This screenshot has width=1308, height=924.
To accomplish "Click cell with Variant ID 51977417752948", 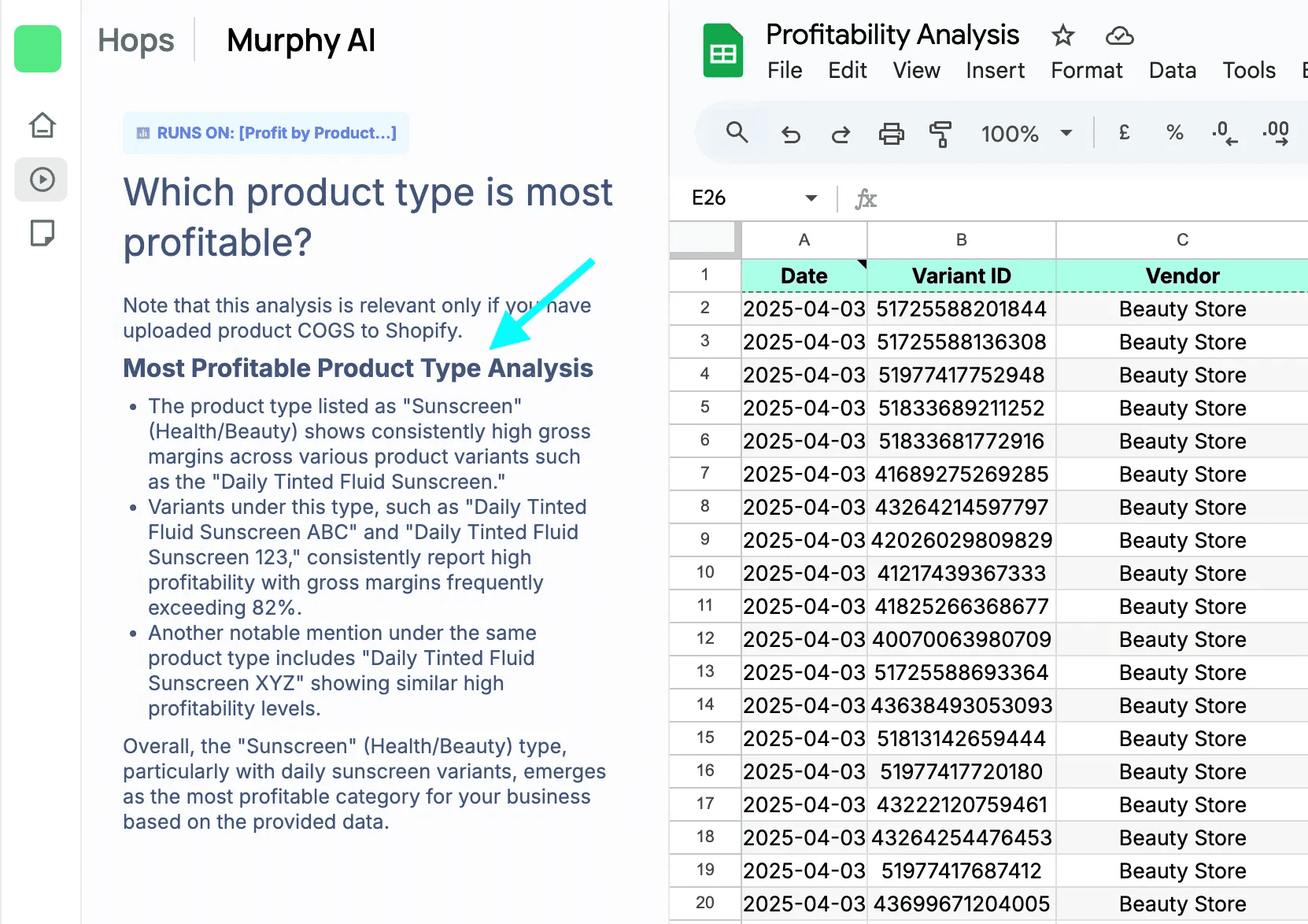I will point(962,375).
